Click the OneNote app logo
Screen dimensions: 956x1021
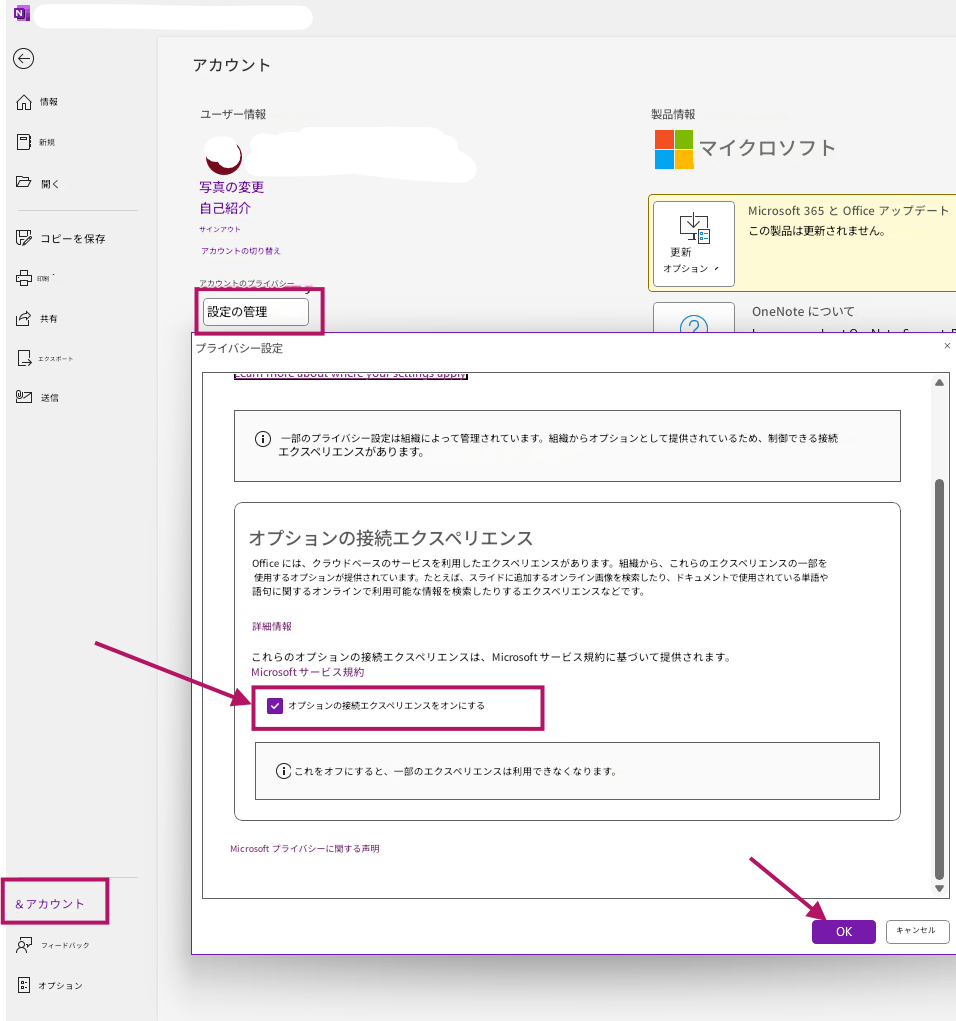(21, 12)
